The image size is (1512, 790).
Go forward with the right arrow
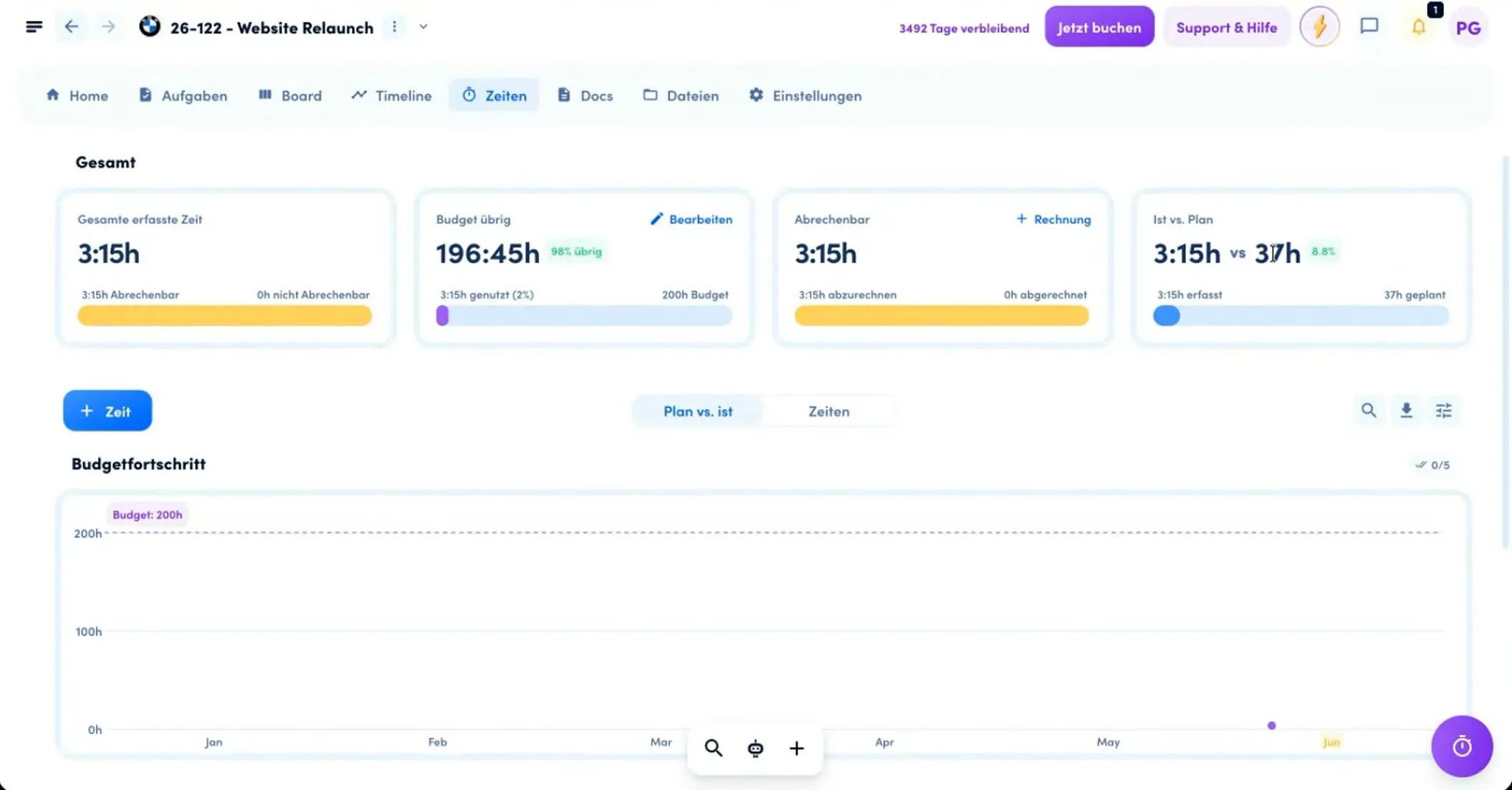(108, 27)
